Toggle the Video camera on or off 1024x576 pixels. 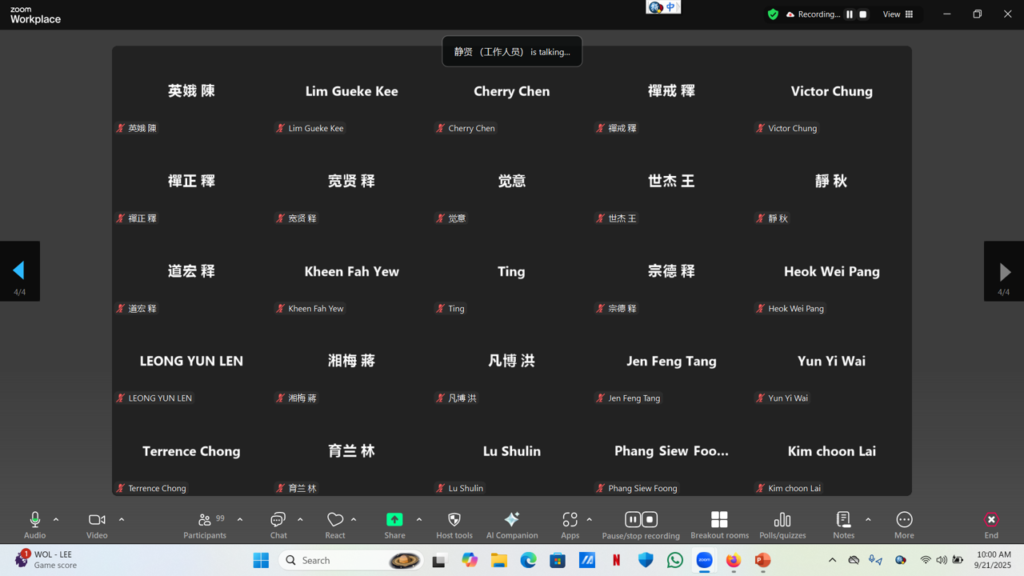point(97,520)
